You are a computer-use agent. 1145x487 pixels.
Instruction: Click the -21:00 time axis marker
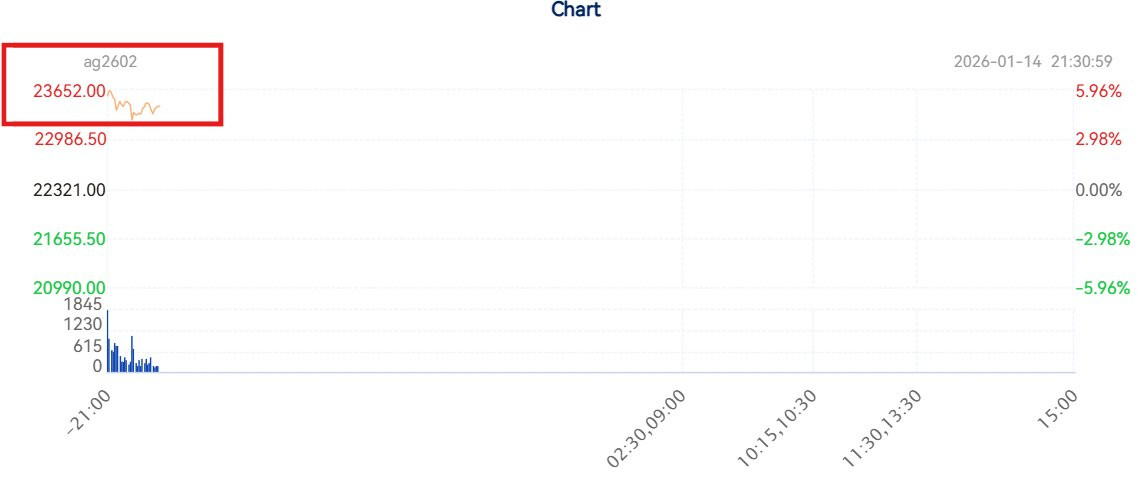coord(88,413)
